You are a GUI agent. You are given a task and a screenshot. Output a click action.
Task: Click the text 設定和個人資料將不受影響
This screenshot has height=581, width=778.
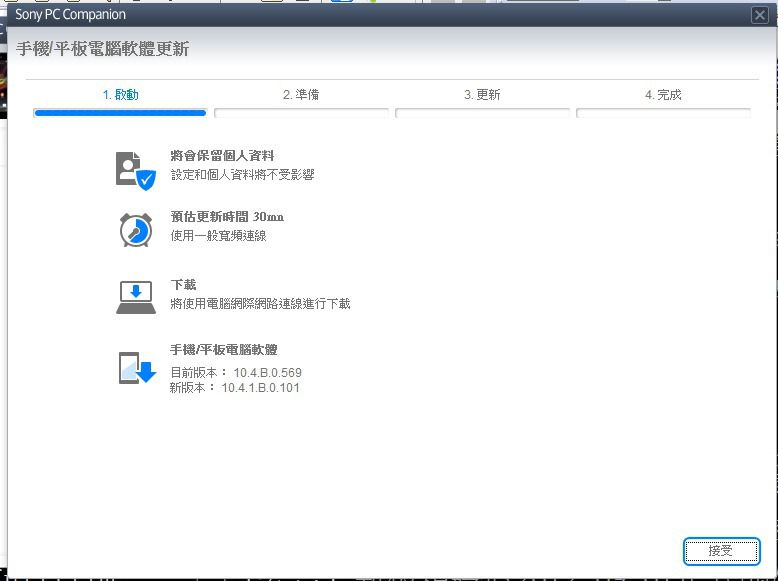tap(243, 175)
